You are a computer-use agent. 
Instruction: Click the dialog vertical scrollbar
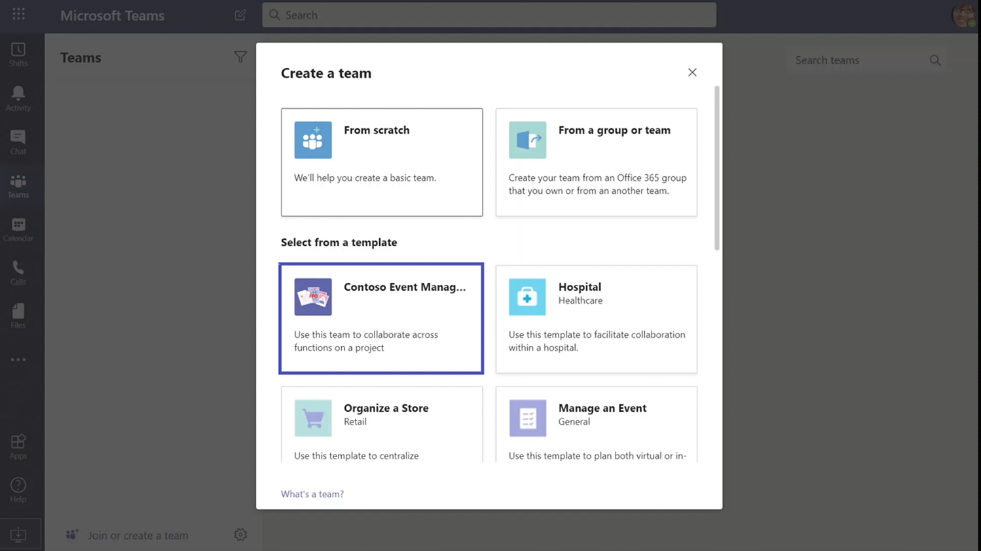pyautogui.click(x=717, y=168)
